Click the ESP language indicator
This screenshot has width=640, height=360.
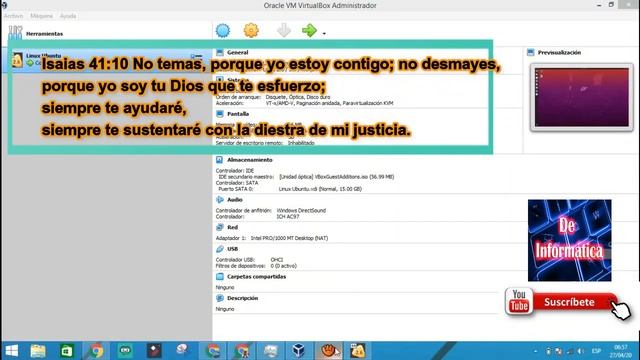[596, 351]
